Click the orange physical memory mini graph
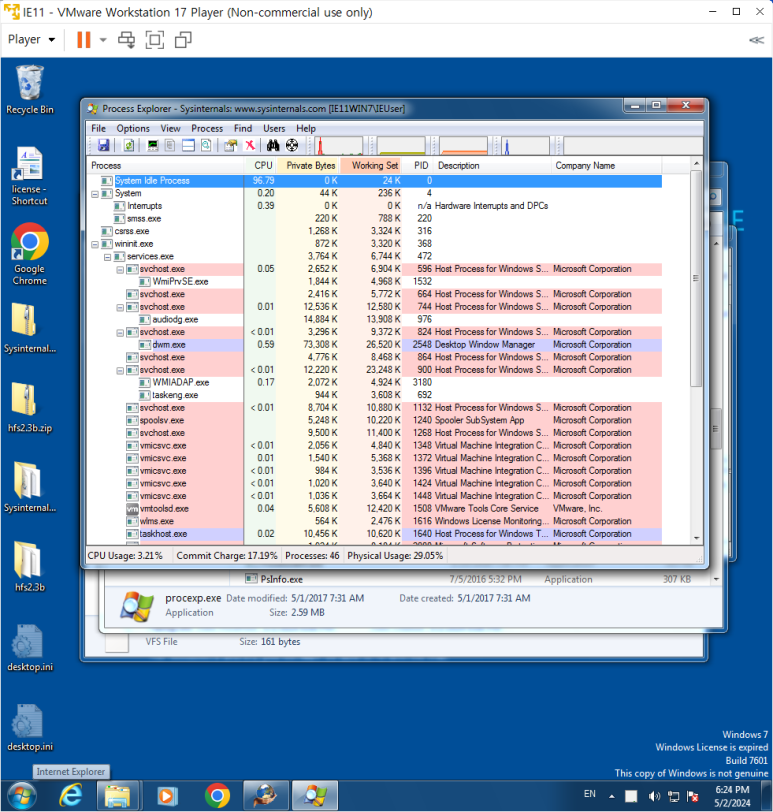This screenshot has width=773, height=812. tap(463, 146)
